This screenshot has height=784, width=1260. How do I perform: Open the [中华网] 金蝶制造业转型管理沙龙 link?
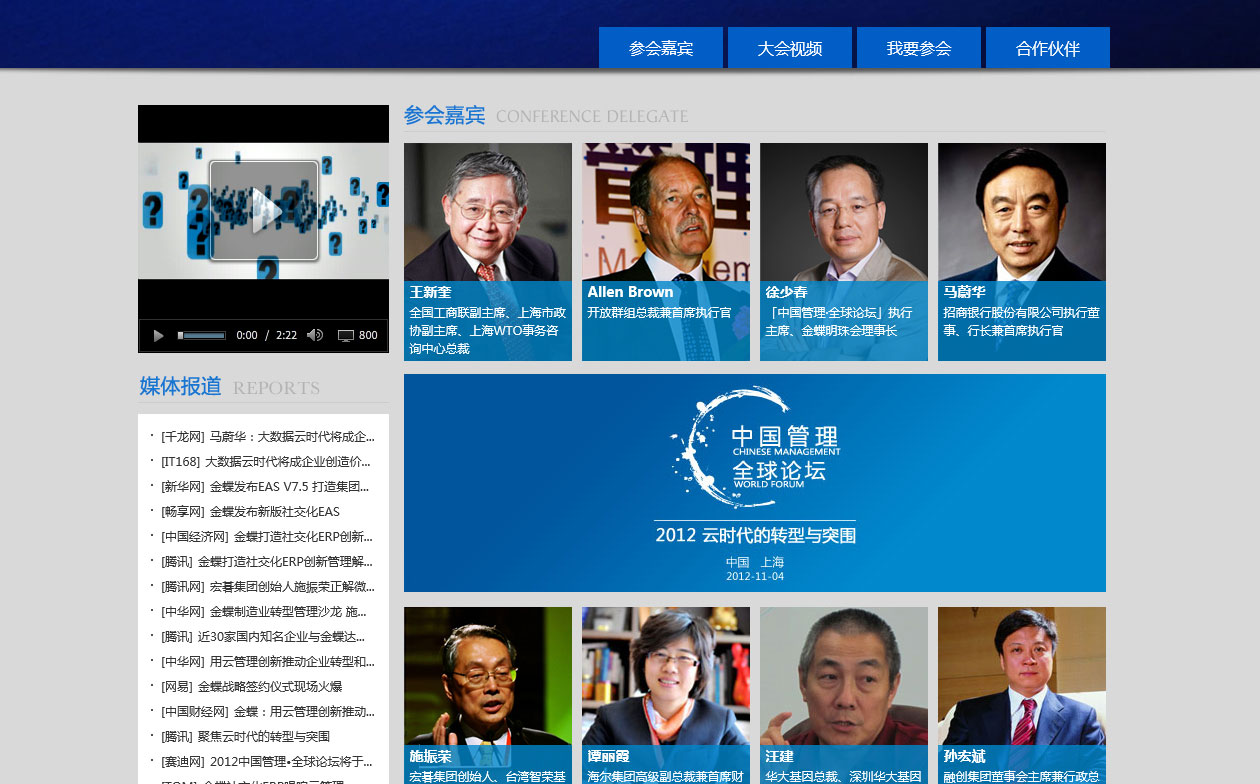pyautogui.click(x=264, y=612)
